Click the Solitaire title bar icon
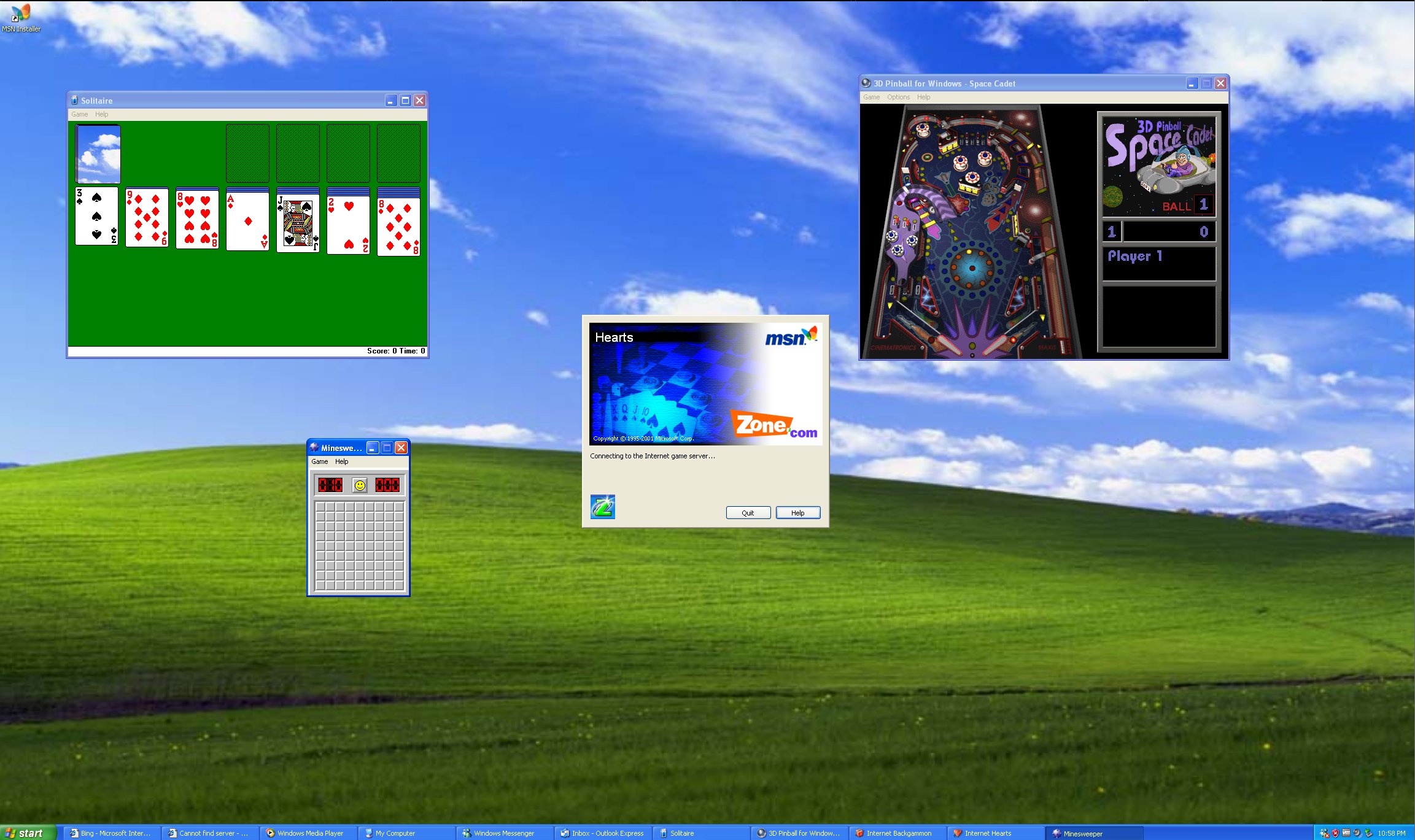 coord(74,101)
